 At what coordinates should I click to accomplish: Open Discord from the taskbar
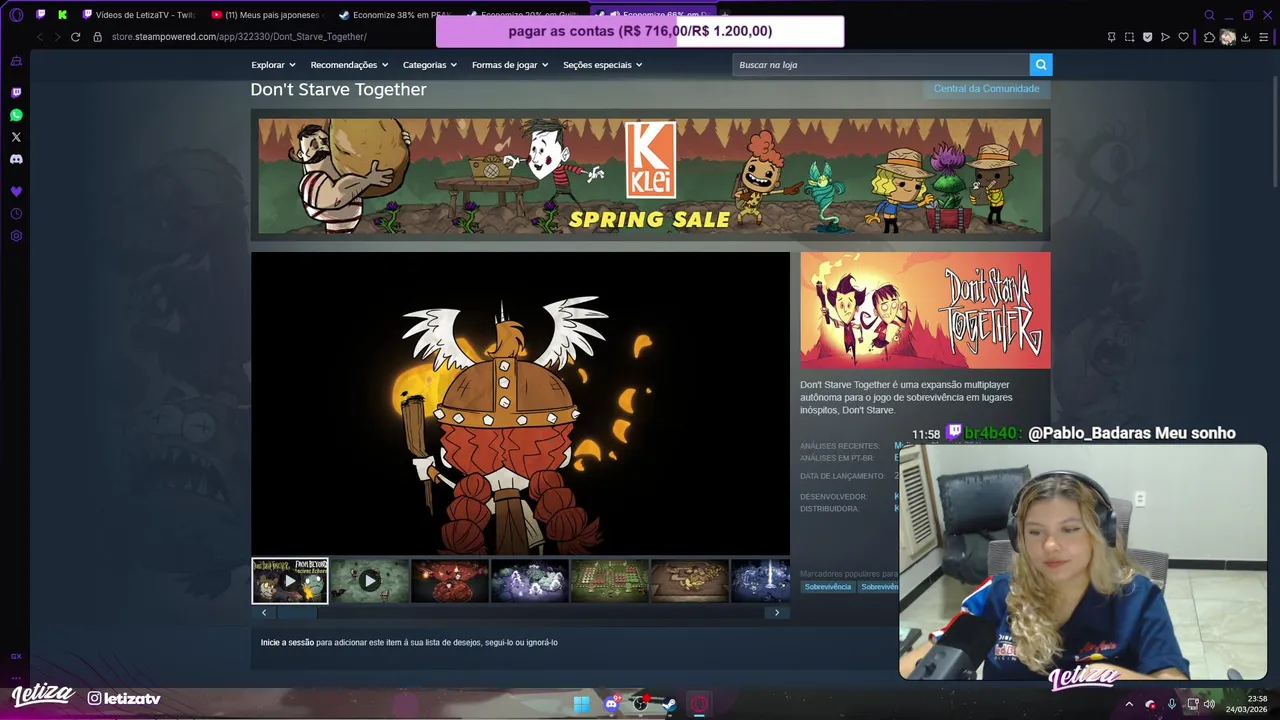[x=611, y=704]
